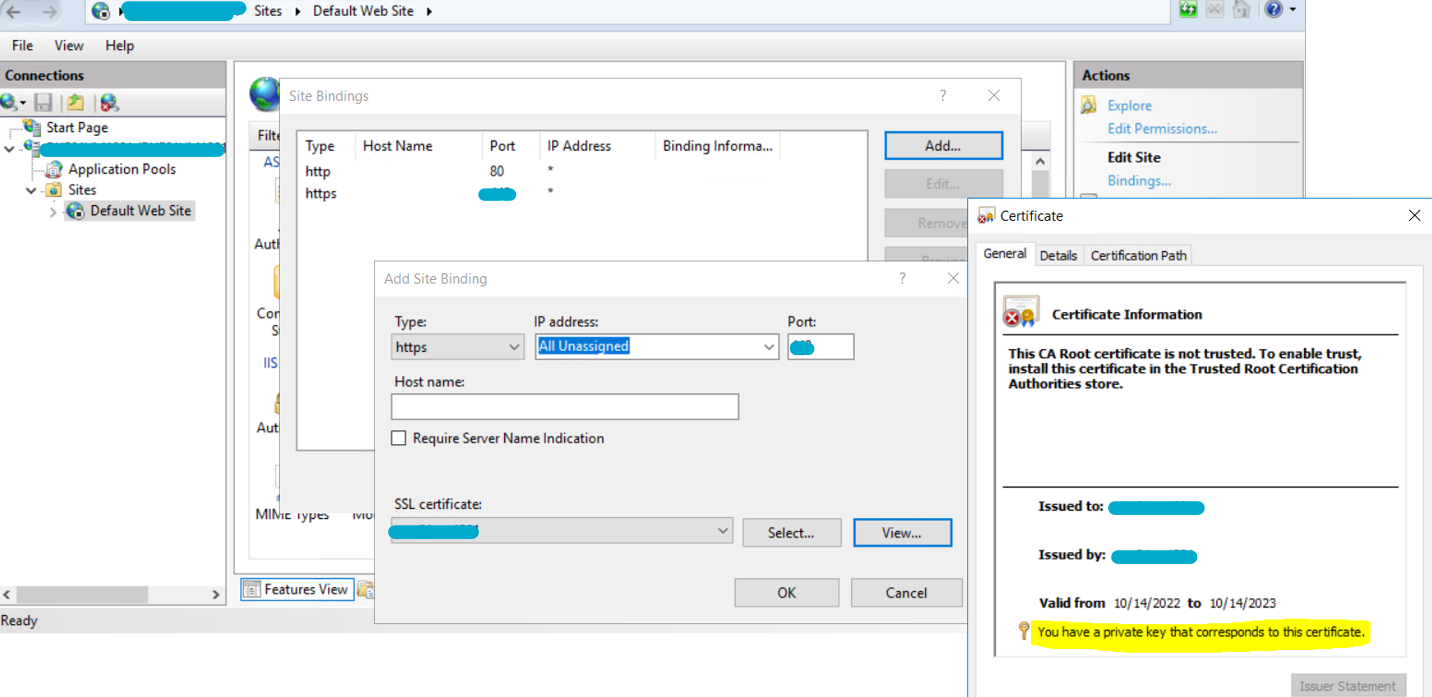Click the Edit Permissions... link

(1162, 128)
